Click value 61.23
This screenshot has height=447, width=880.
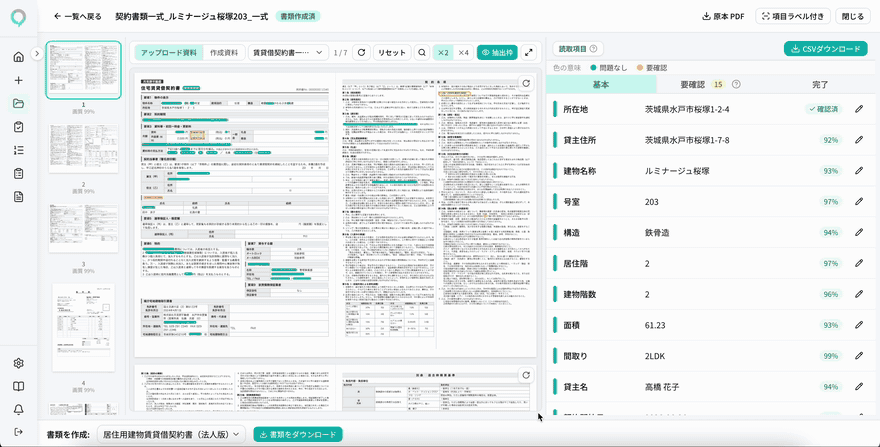pos(656,325)
